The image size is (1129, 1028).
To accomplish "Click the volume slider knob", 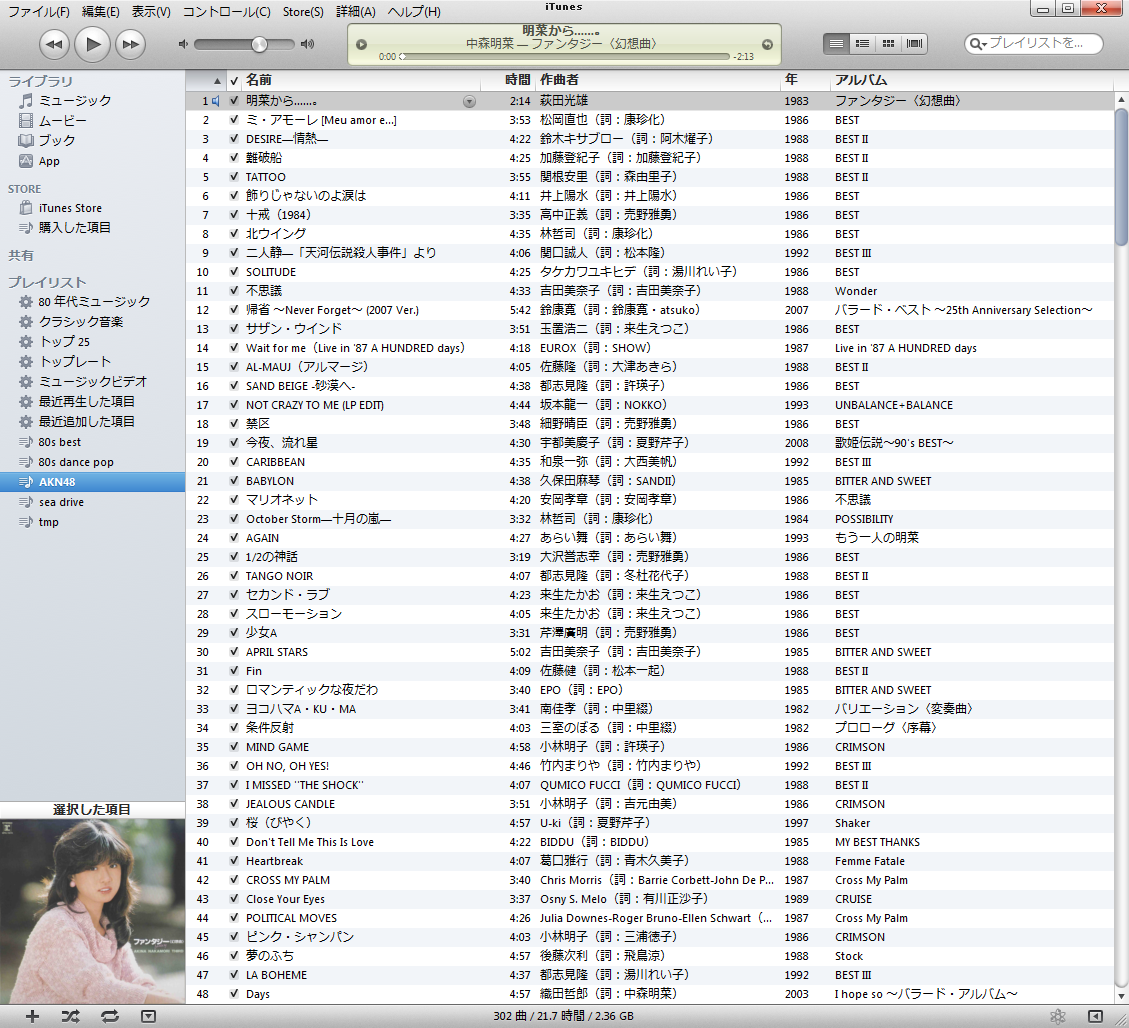I will 259,44.
